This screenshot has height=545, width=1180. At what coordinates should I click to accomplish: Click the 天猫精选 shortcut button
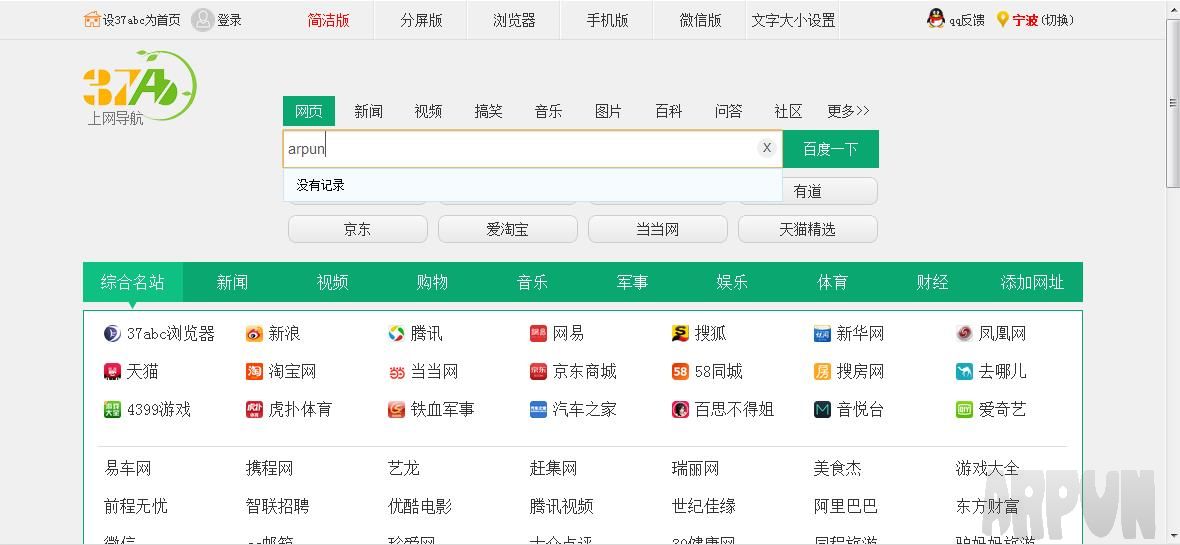coord(807,230)
